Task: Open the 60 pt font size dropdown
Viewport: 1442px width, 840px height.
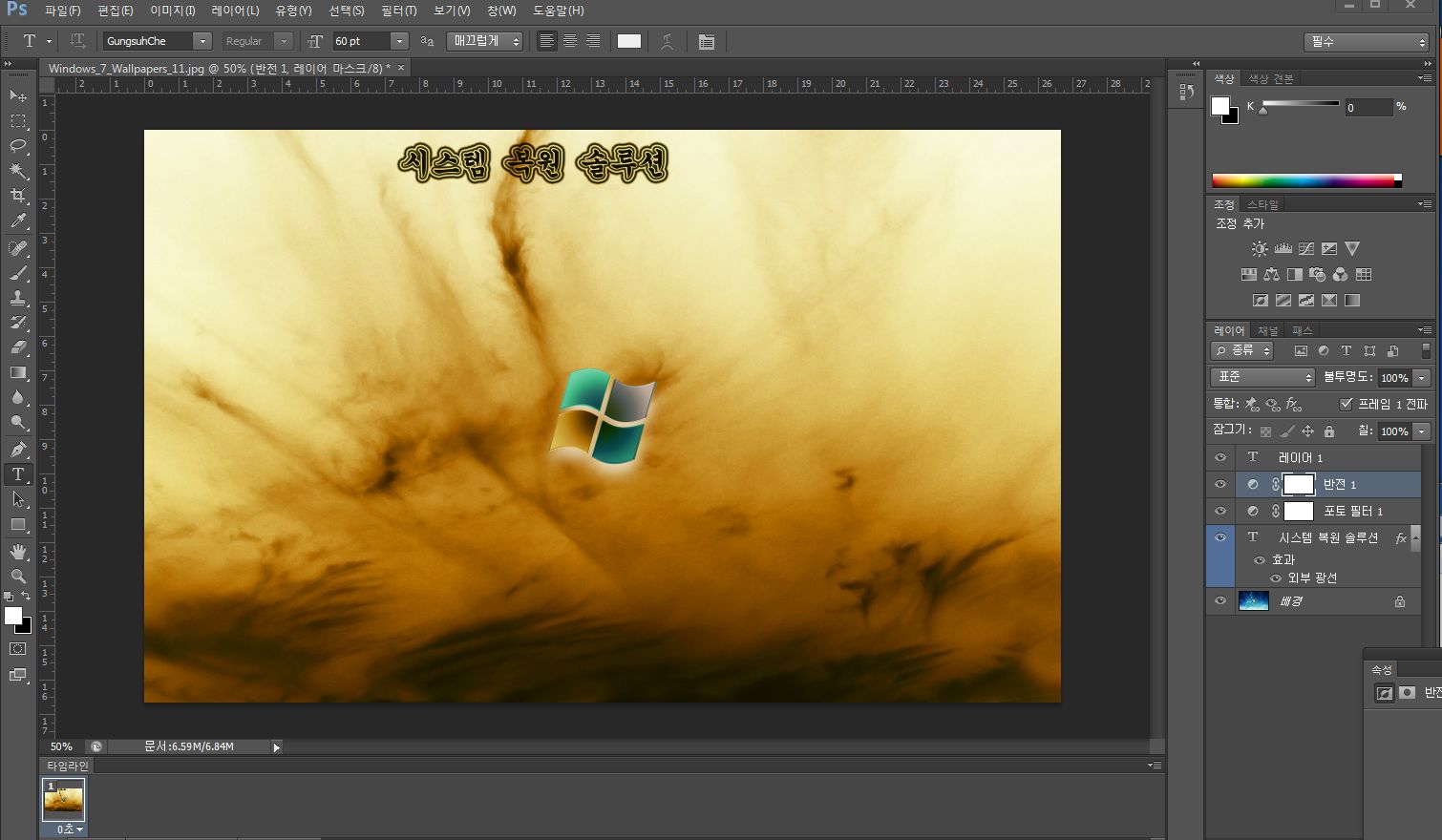Action: coord(399,41)
